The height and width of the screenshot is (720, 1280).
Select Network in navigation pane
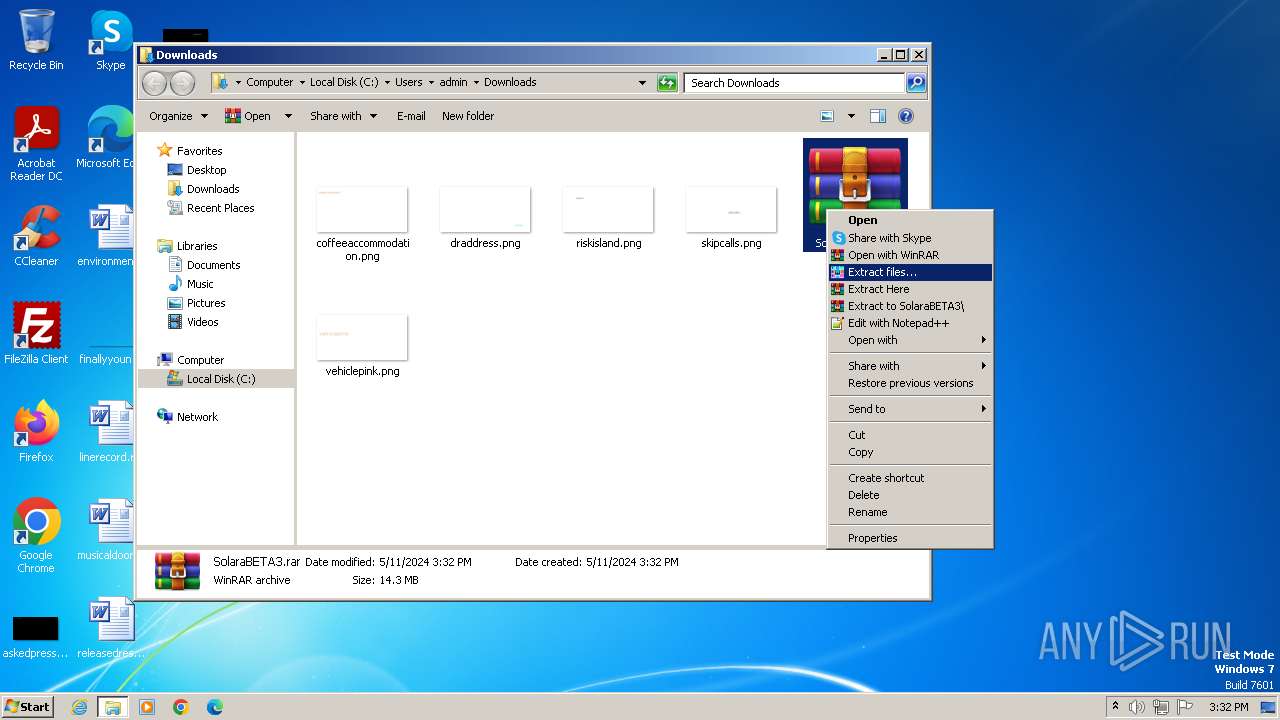pyautogui.click(x=197, y=417)
